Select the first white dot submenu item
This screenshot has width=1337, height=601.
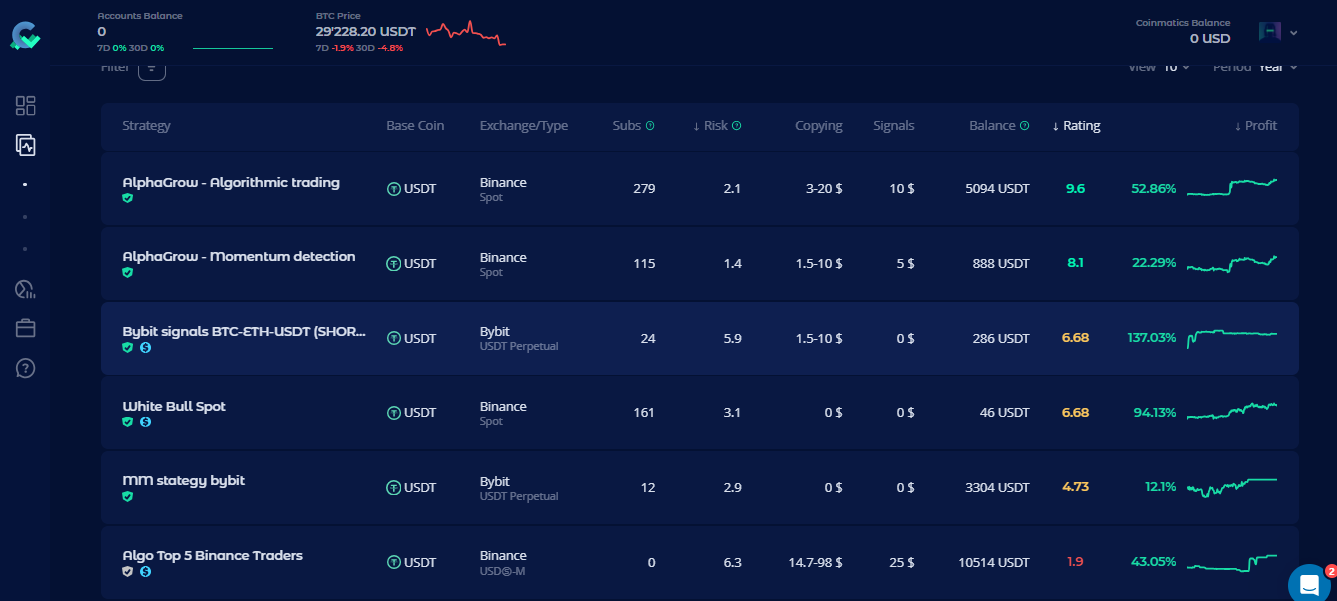(x=25, y=185)
